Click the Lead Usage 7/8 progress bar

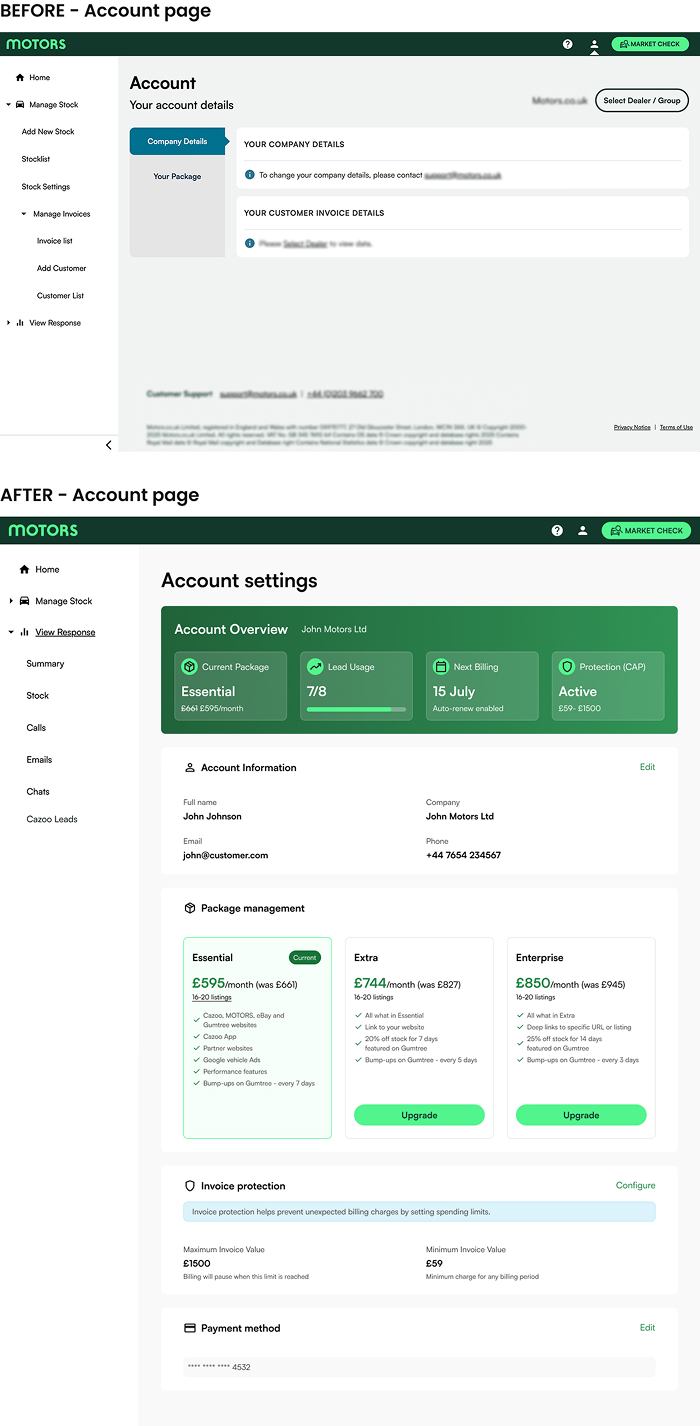tap(356, 709)
